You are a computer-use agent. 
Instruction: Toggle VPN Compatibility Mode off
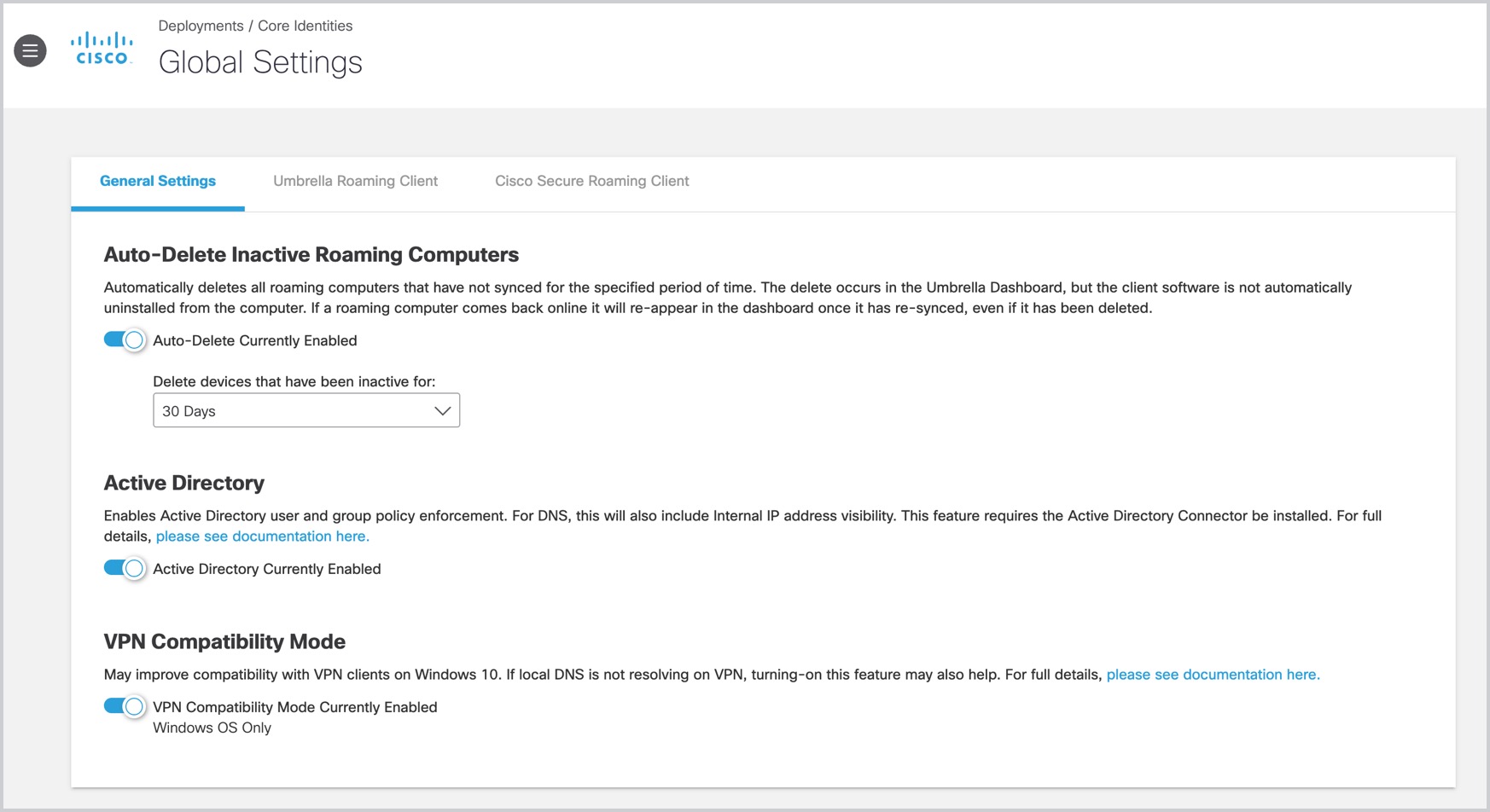(x=125, y=707)
